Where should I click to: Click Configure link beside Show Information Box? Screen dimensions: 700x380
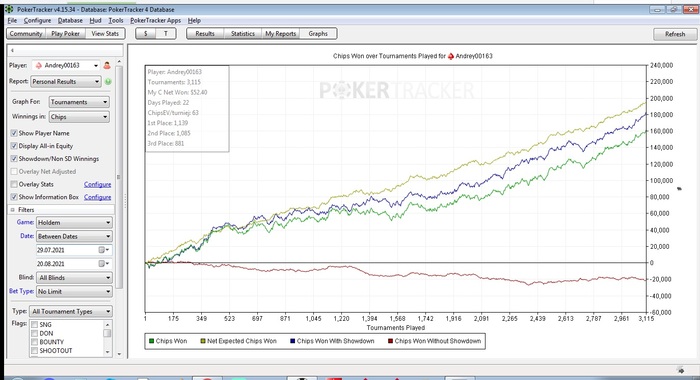(x=97, y=197)
